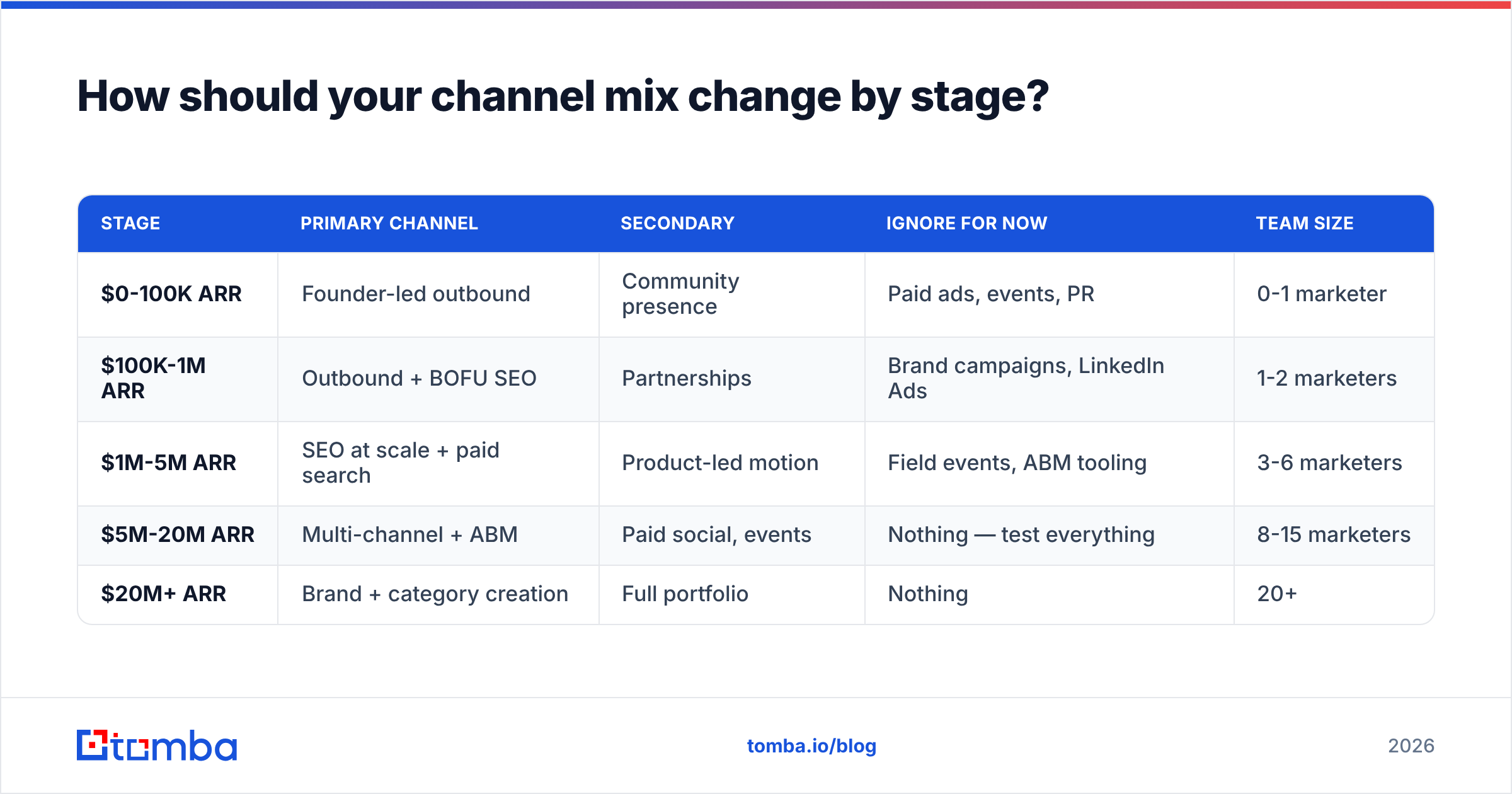Click the 20+ team size cell
The width and height of the screenshot is (1512, 794).
[x=1334, y=594]
